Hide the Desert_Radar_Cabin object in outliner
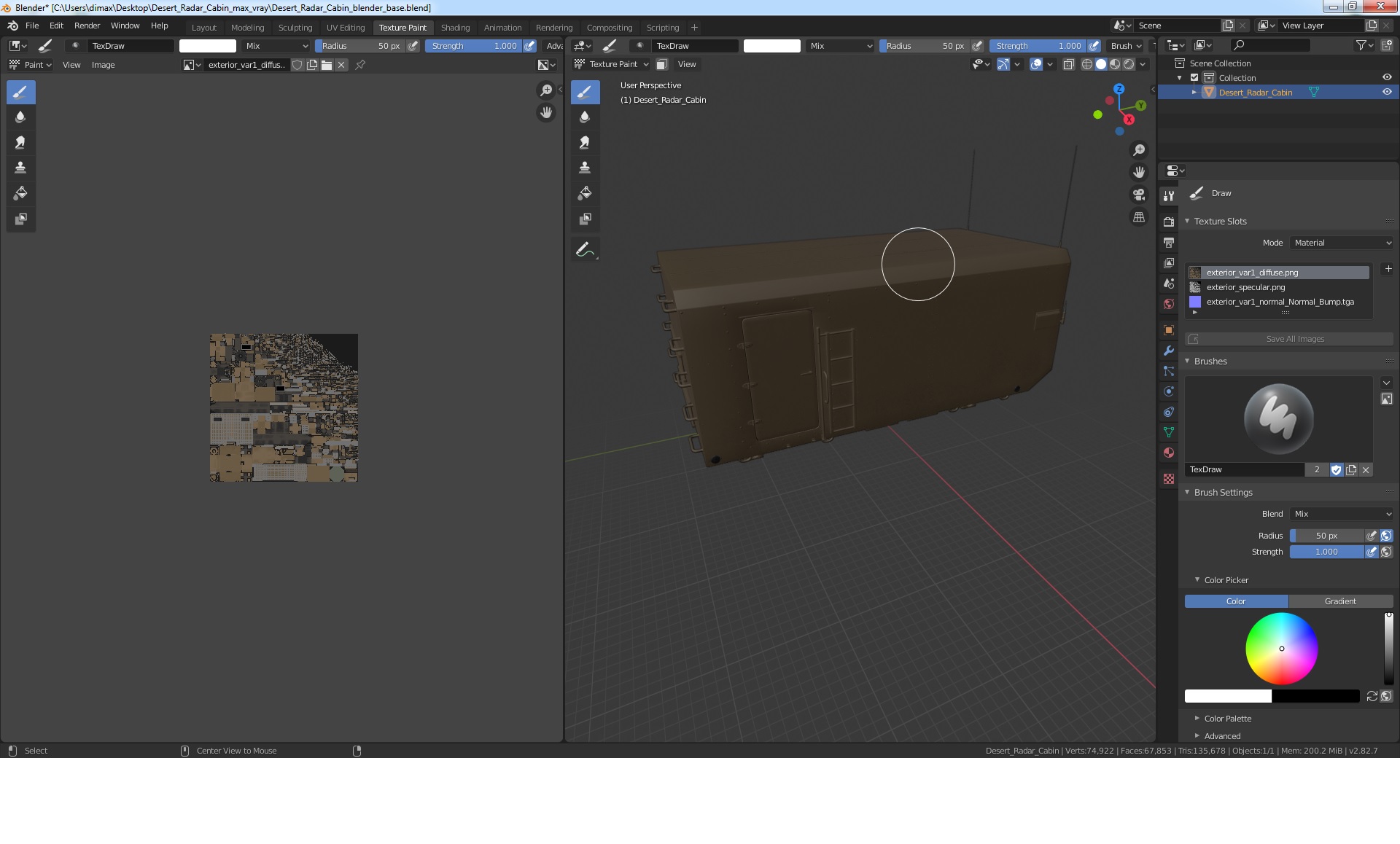This screenshot has width=1400, height=844. click(x=1387, y=93)
